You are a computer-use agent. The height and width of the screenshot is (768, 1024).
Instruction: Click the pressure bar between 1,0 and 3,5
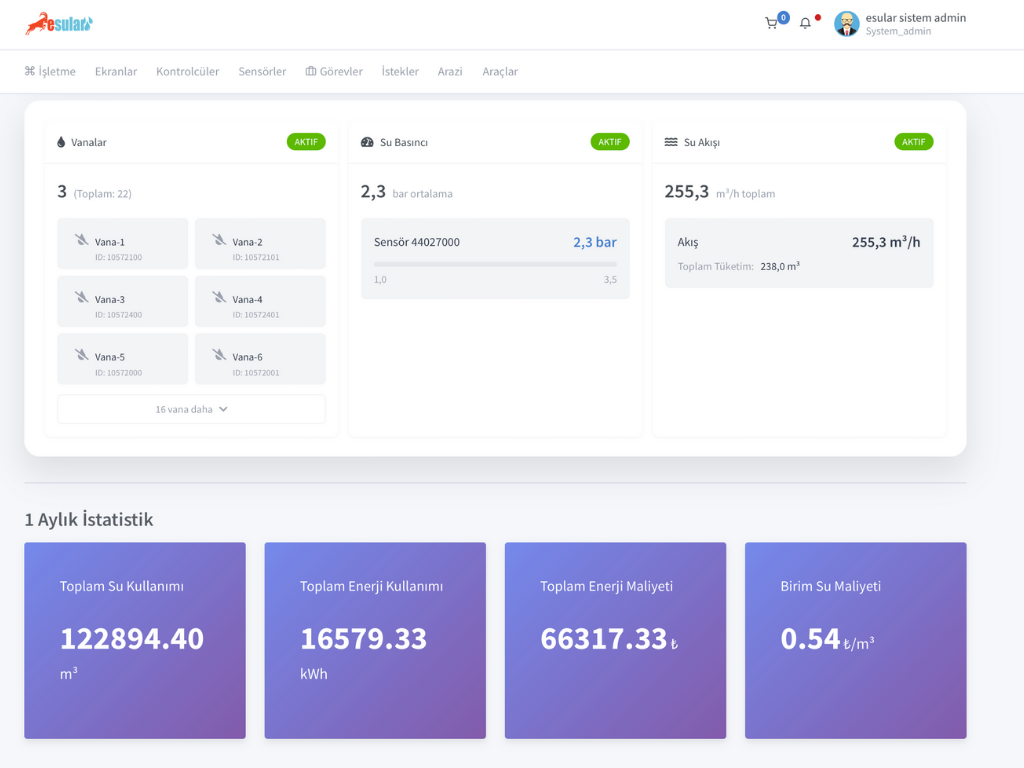point(494,262)
